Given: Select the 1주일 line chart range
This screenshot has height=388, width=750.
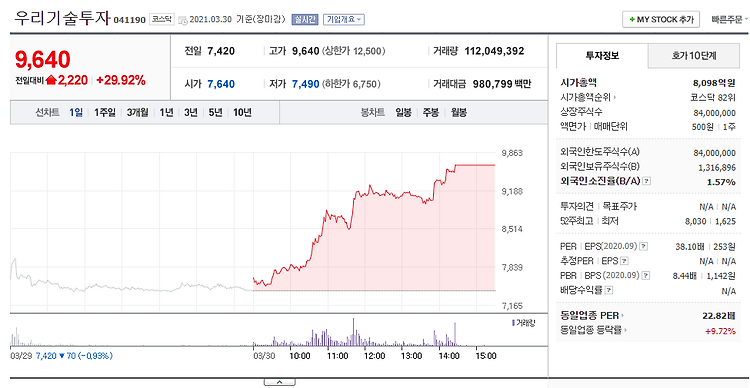Looking at the screenshot, I should (x=105, y=113).
